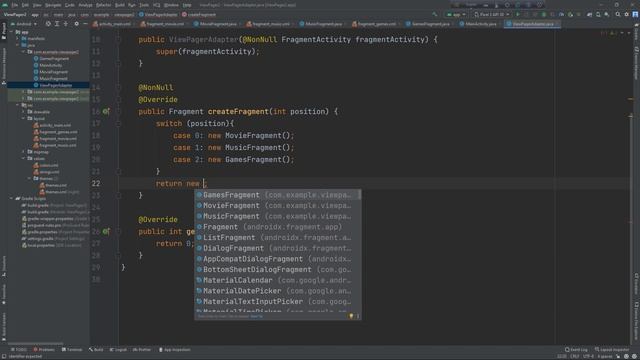
Task: Click the Android Studio logo icon
Action: tap(5, 5)
